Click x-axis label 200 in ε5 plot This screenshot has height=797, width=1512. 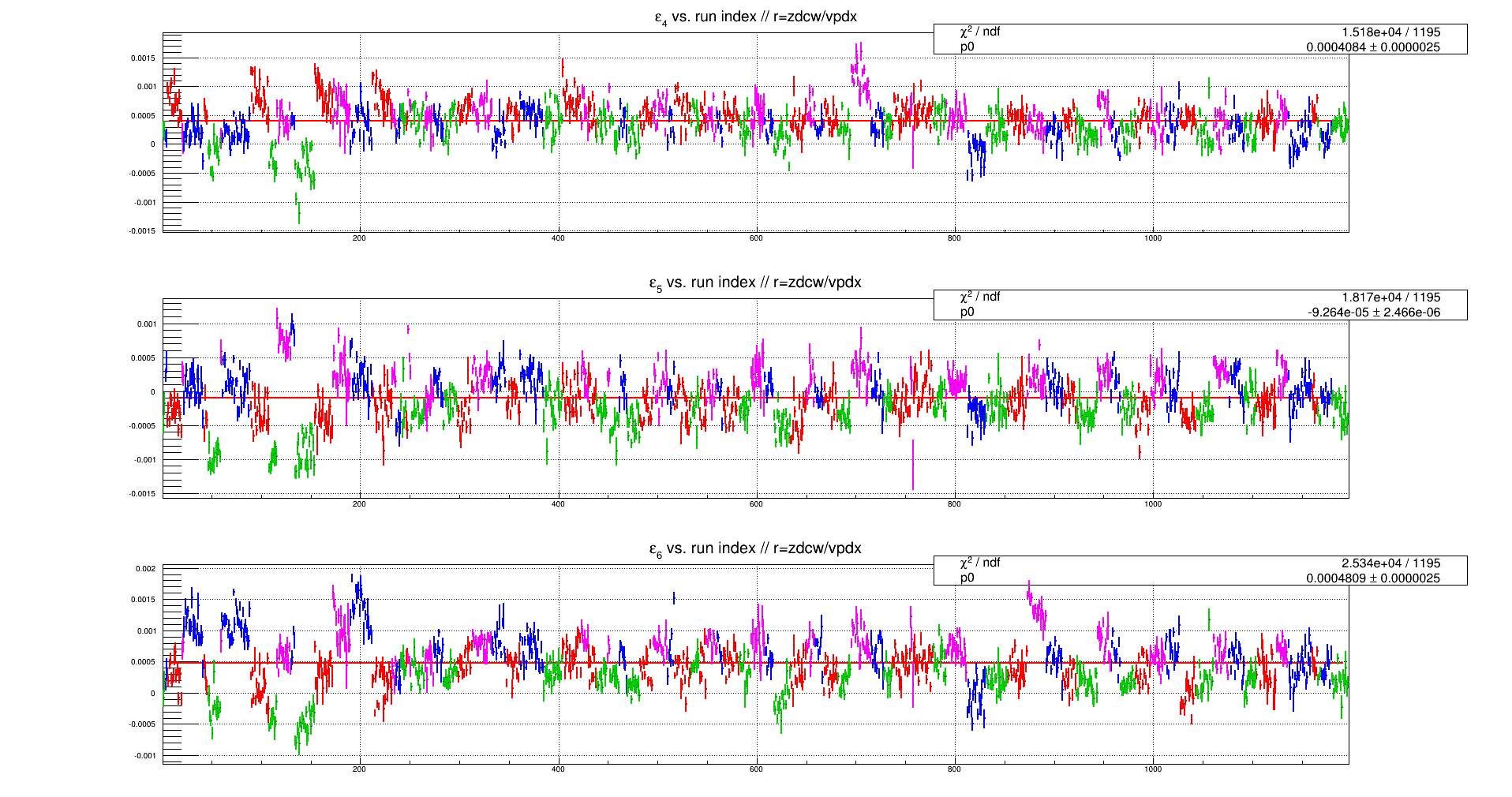pos(360,504)
